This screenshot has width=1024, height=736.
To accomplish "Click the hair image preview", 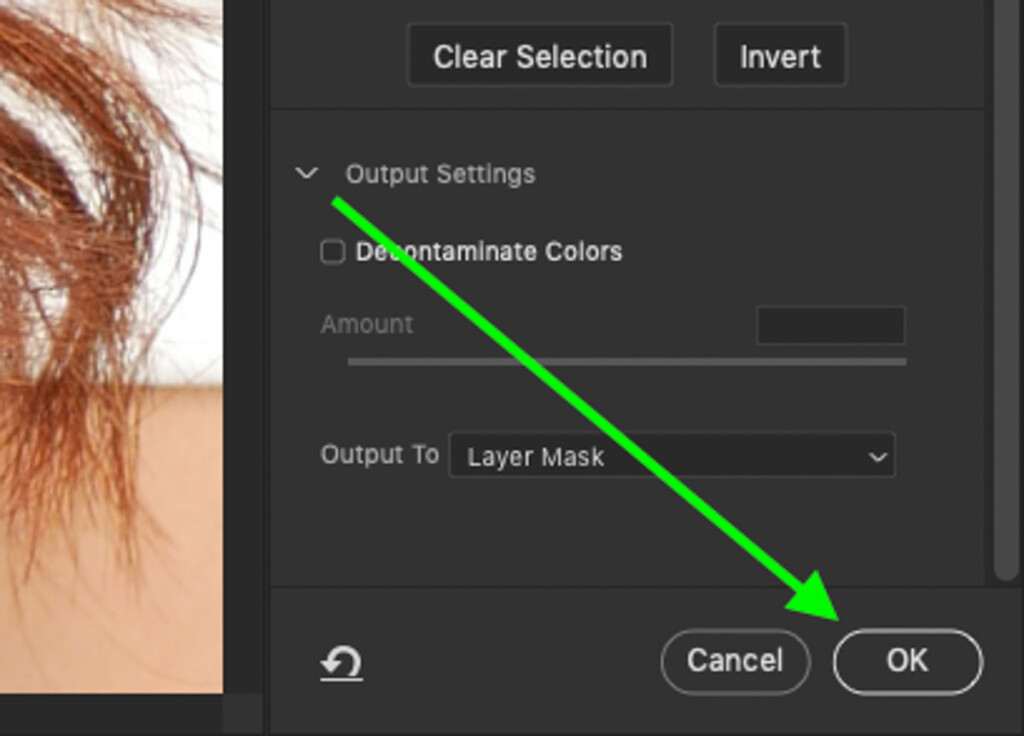I will coord(111,346).
